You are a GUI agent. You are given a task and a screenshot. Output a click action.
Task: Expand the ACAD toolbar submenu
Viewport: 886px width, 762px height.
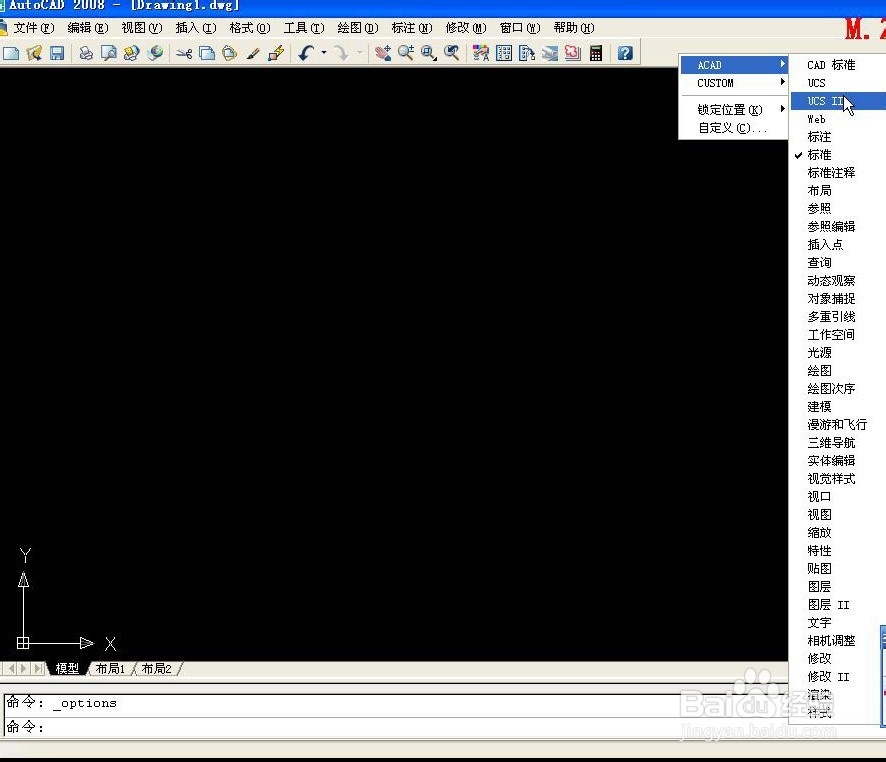(x=733, y=65)
